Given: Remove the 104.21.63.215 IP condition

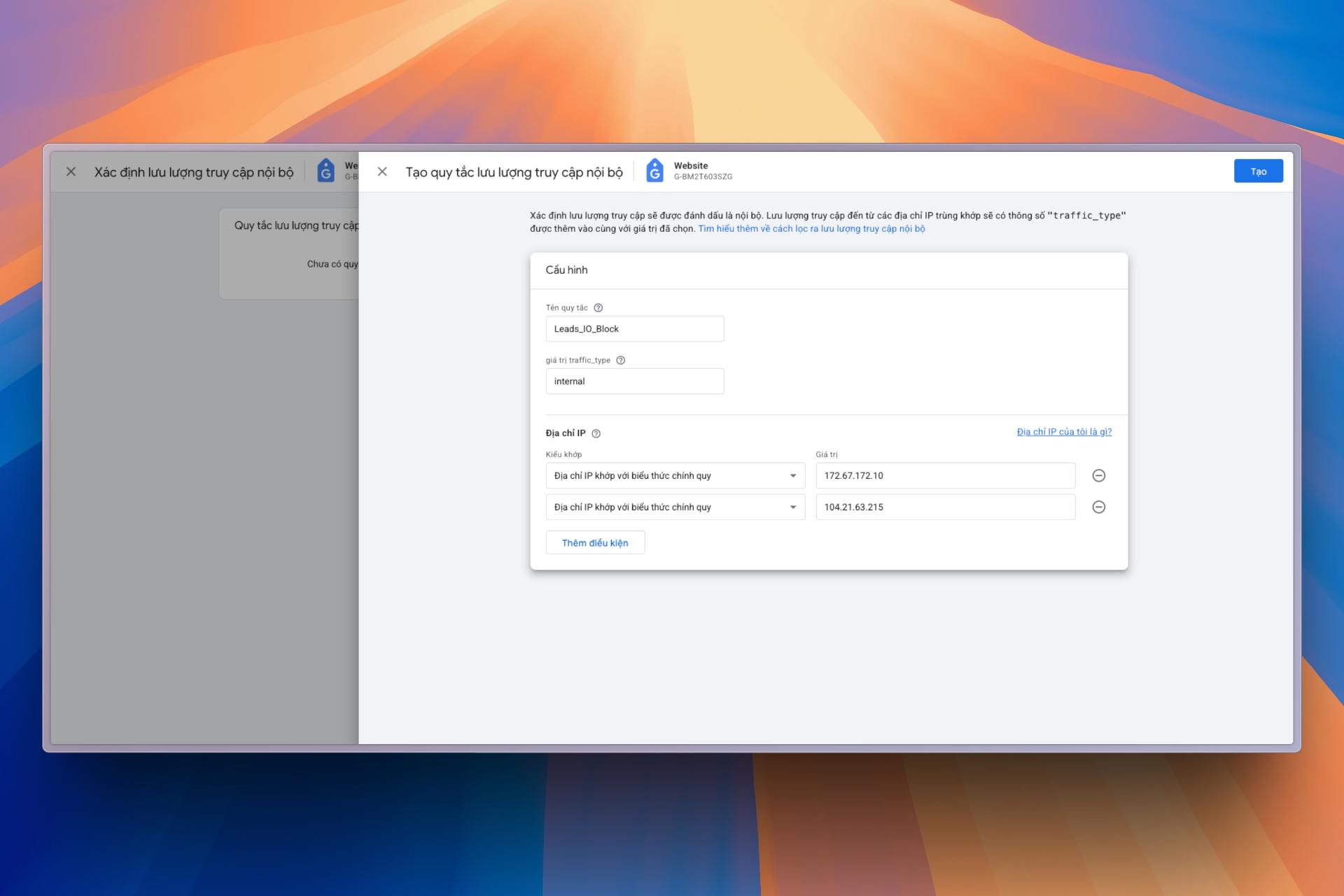Looking at the screenshot, I should tap(1098, 507).
